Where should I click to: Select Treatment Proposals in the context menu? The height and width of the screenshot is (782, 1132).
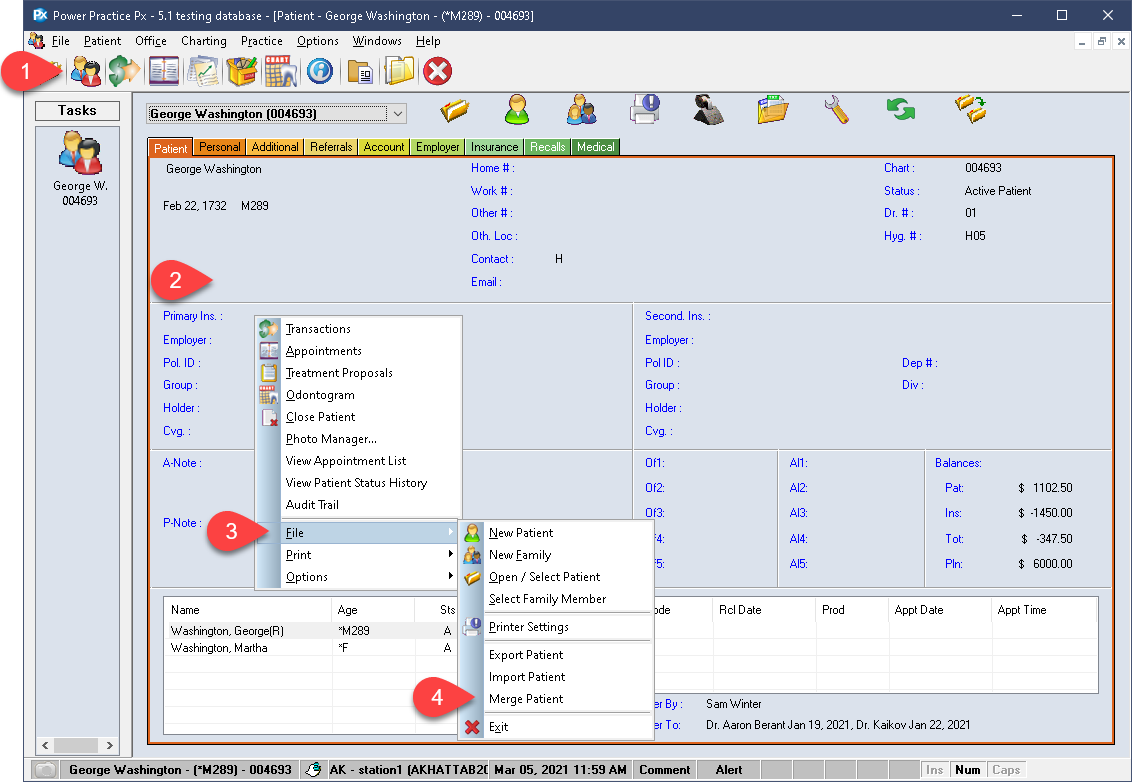pos(359,373)
